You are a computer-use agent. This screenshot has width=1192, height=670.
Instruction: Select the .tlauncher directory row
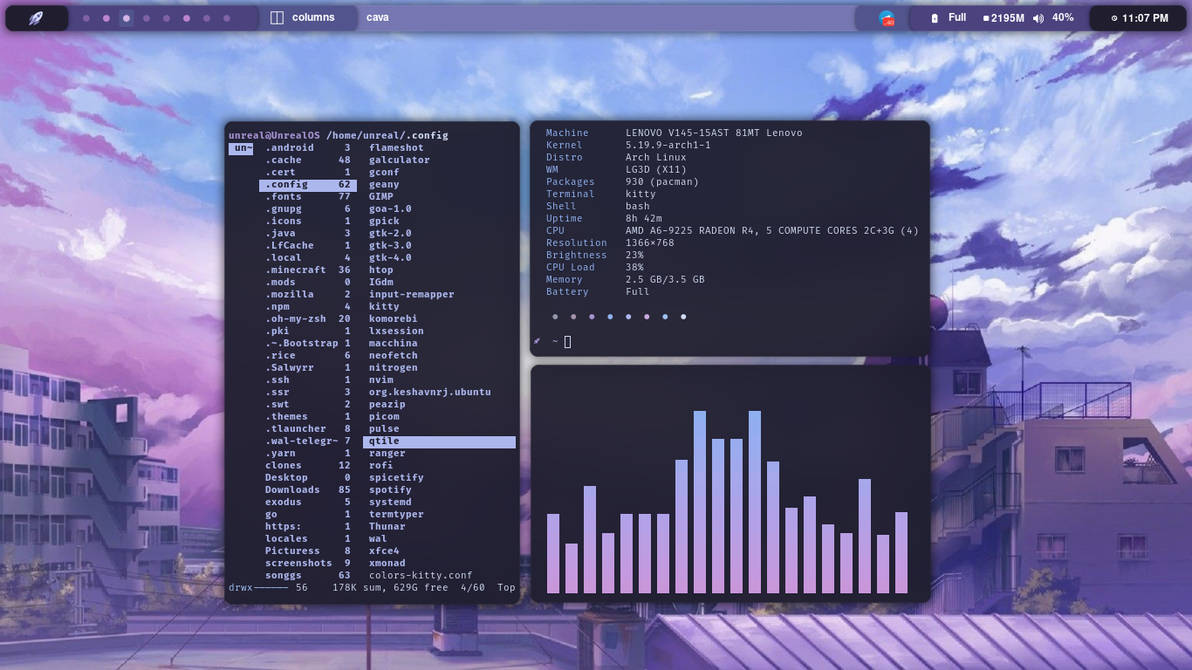point(308,428)
